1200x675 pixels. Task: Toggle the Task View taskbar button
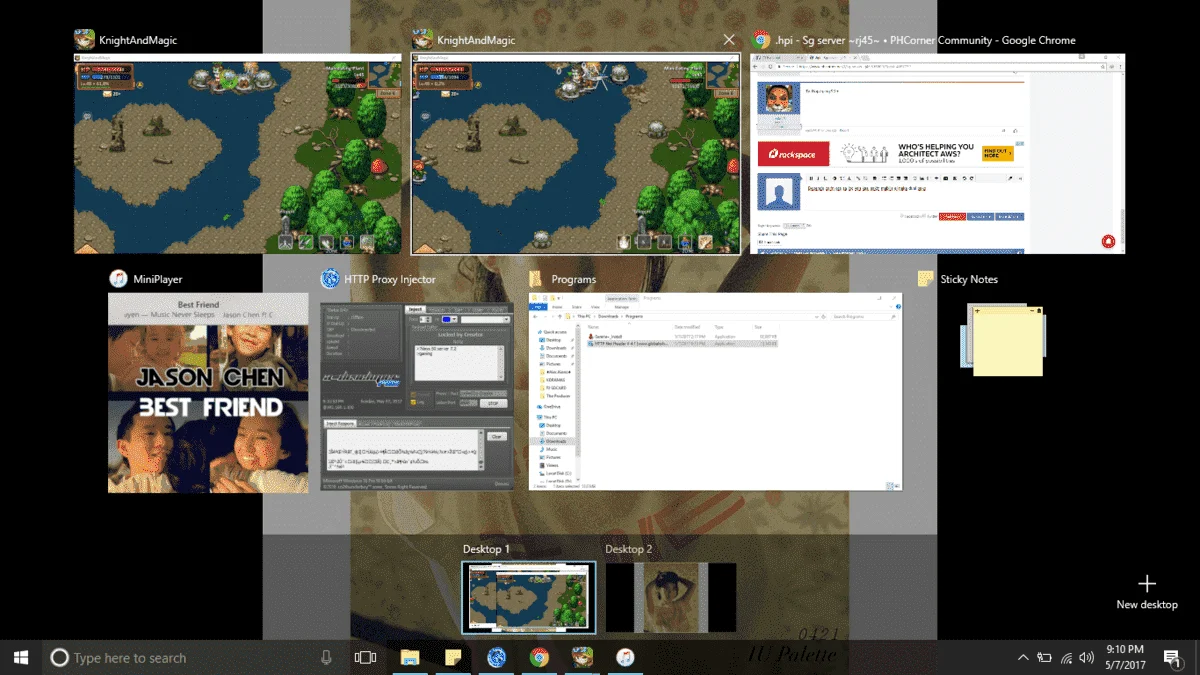click(x=366, y=657)
